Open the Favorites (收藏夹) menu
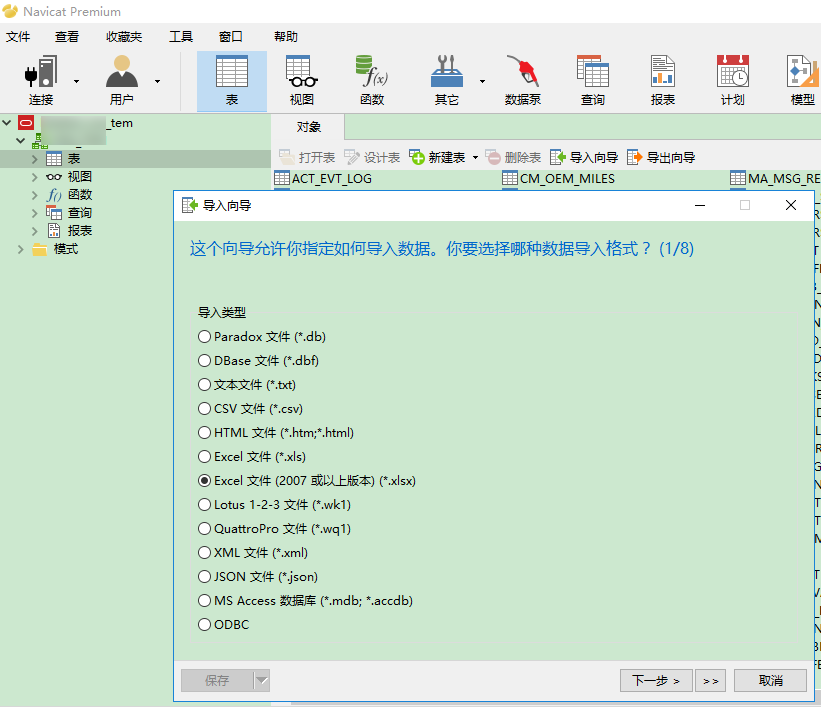This screenshot has height=707, width=821. [x=124, y=37]
